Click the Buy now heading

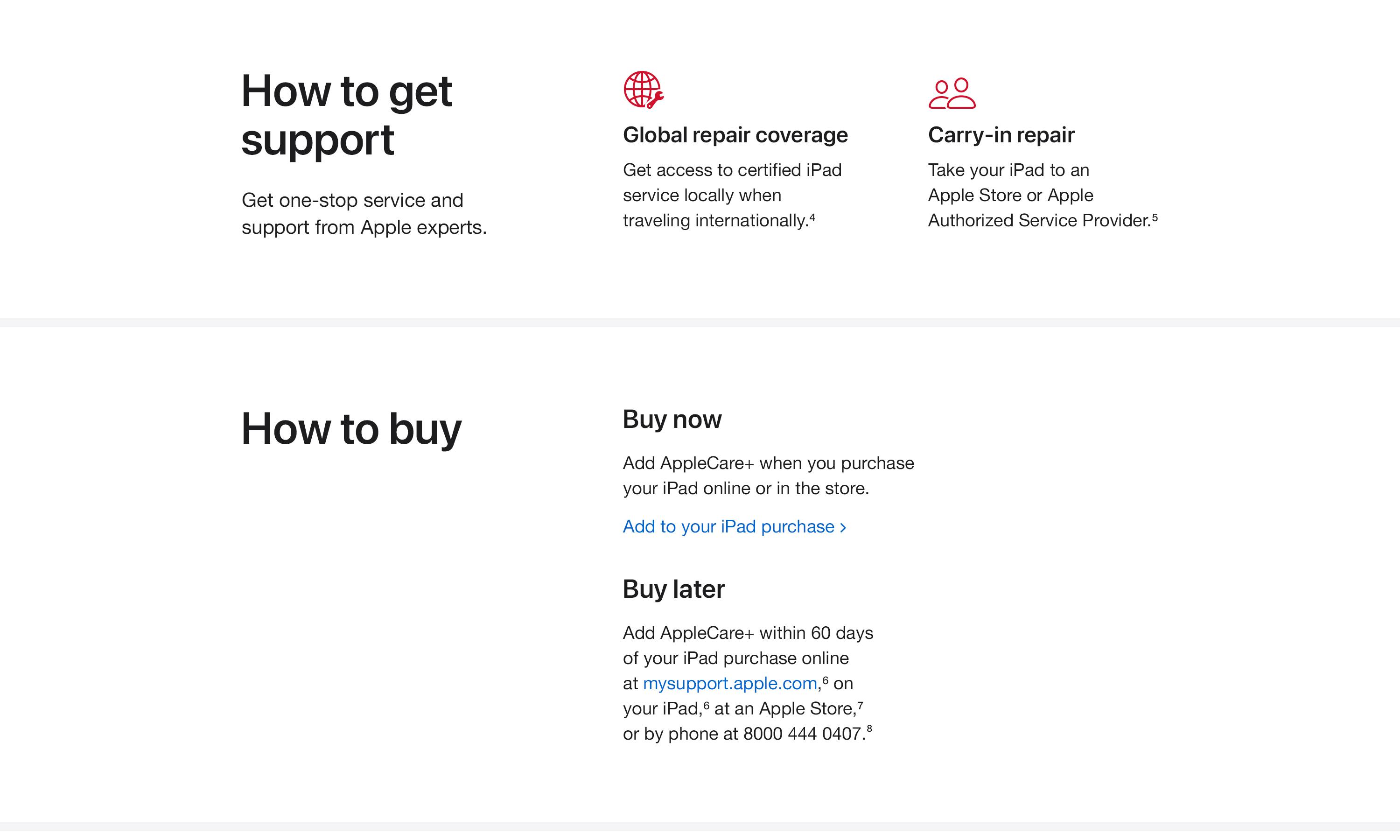(672, 420)
